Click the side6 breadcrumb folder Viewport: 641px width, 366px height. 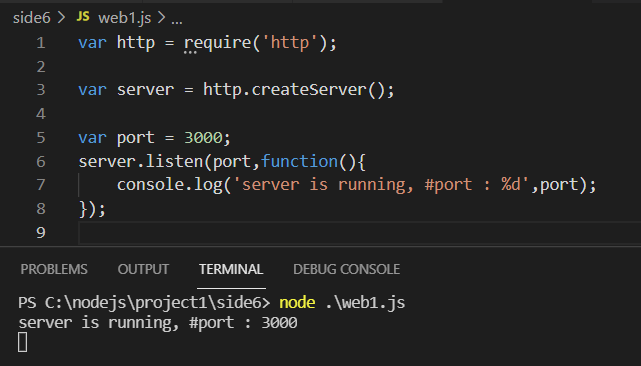31,18
